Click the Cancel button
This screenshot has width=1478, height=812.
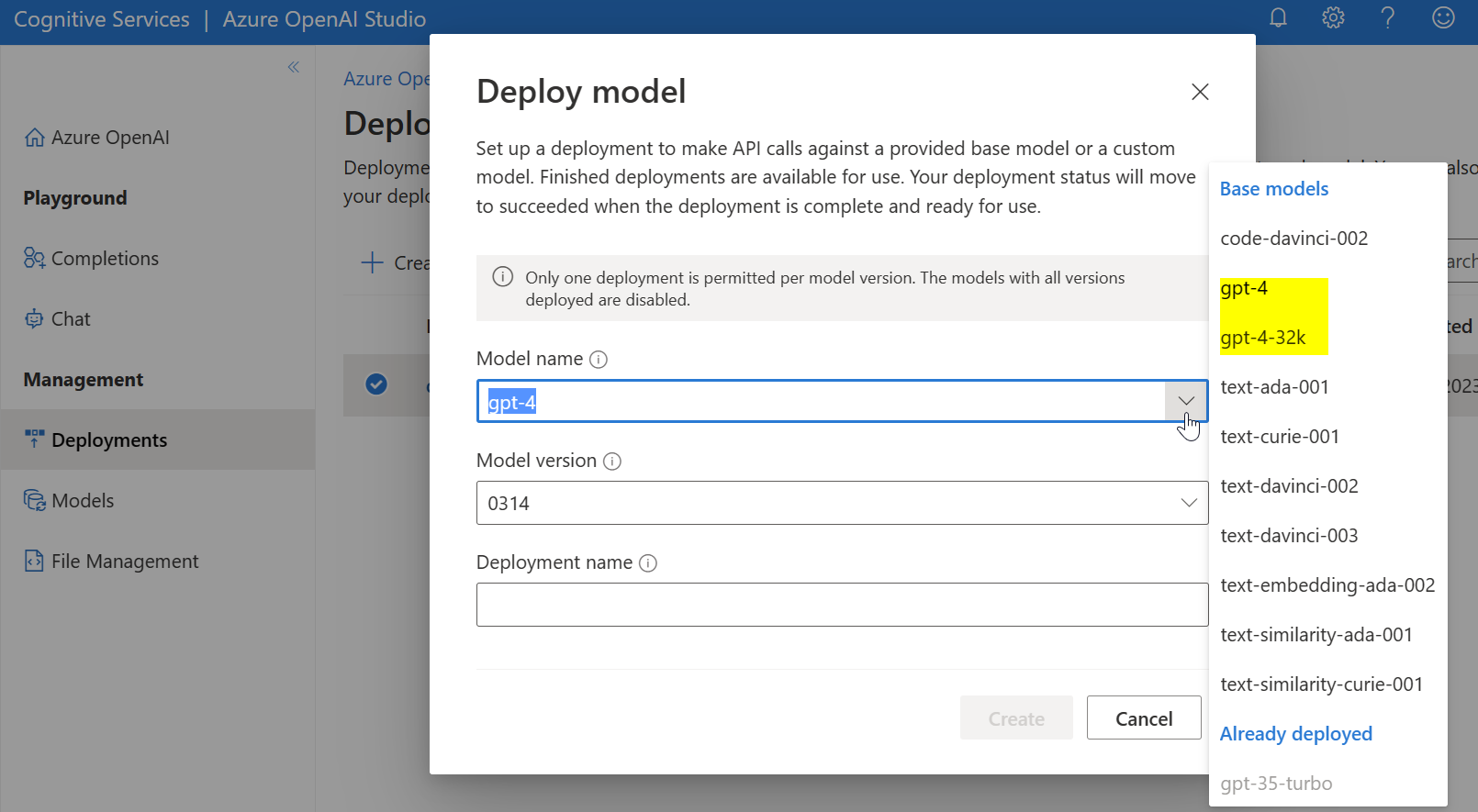(1144, 718)
